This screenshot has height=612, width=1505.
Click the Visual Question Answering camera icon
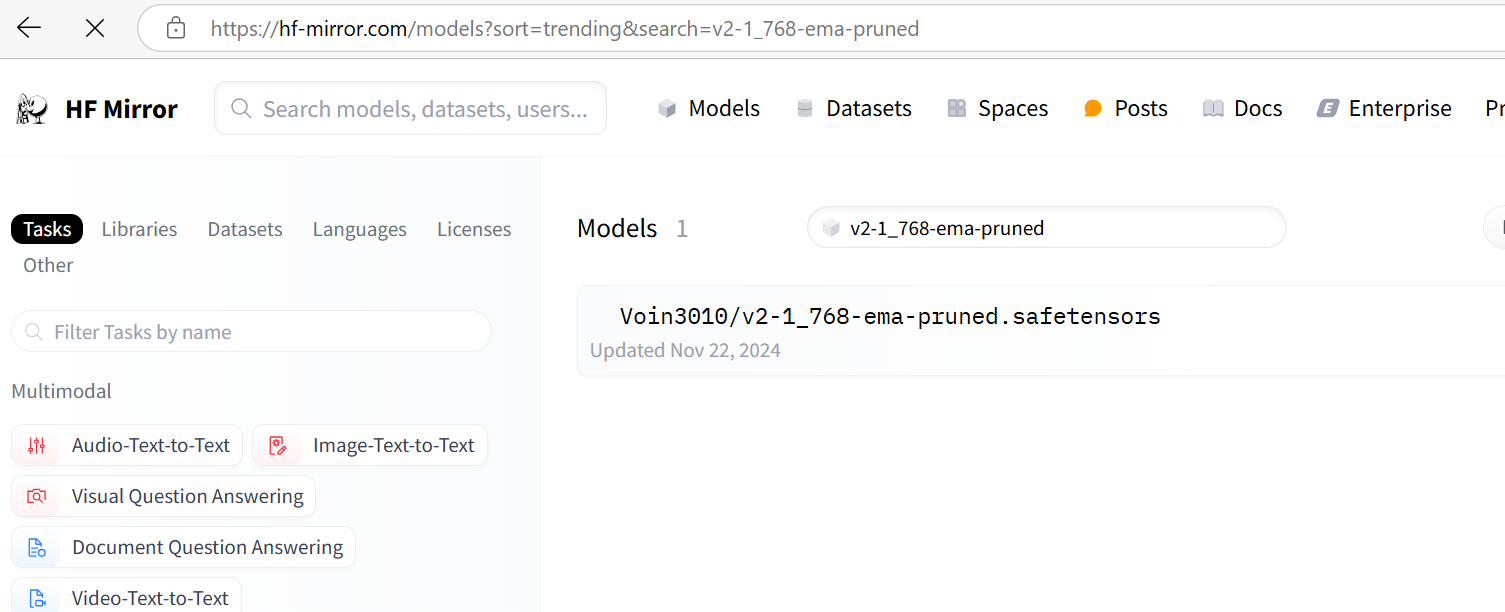[x=37, y=496]
